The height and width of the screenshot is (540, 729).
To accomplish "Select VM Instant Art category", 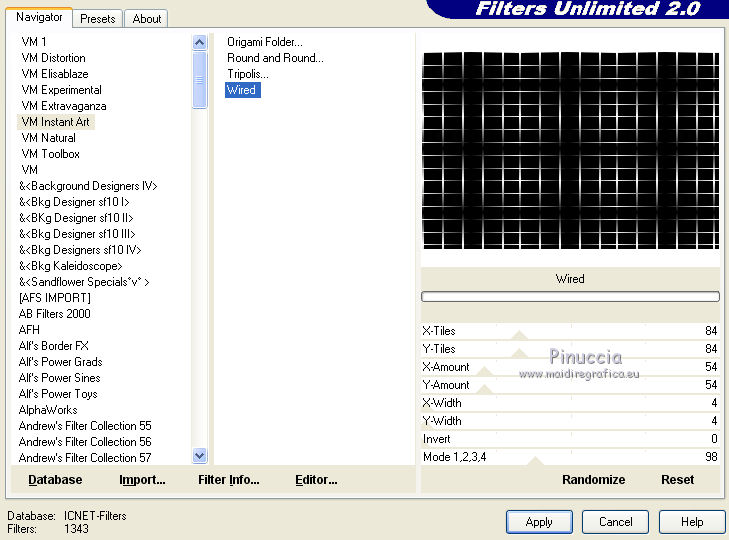I will [56, 122].
